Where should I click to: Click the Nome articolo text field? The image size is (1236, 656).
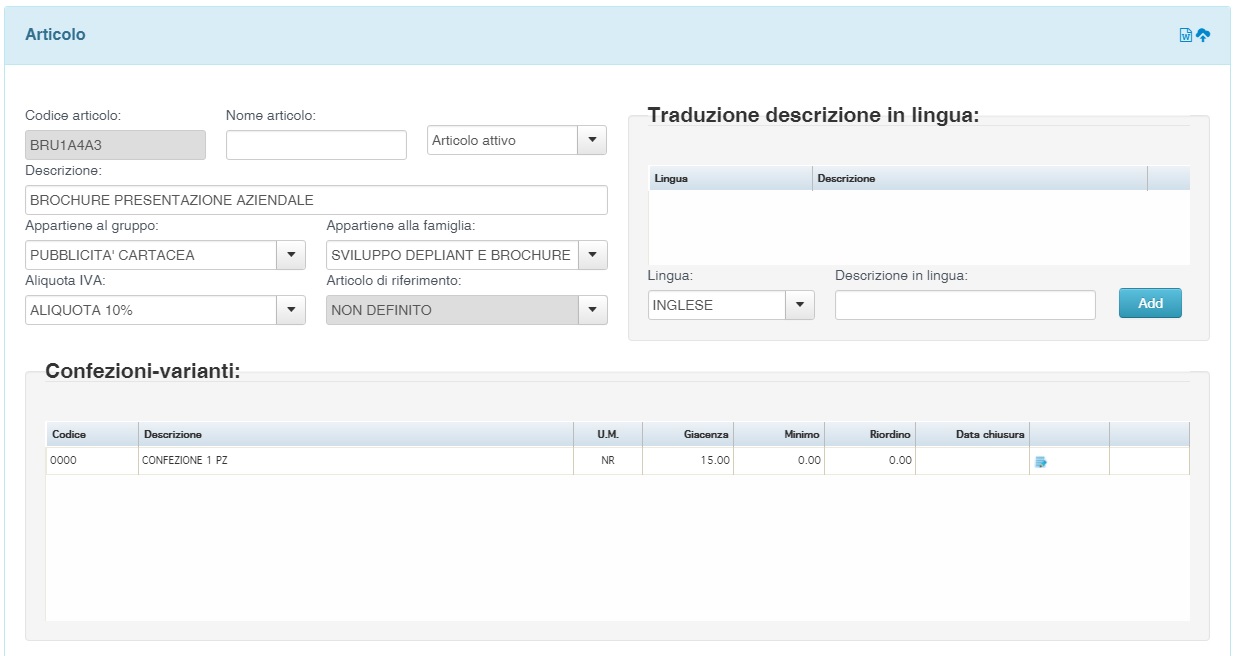(316, 145)
